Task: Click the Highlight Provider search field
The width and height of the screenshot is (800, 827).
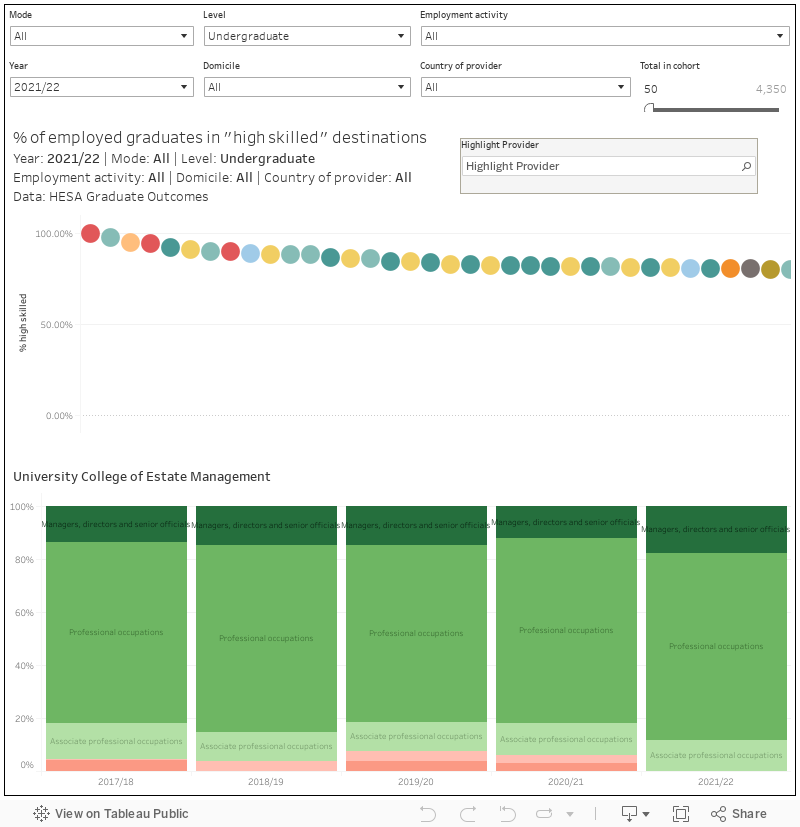Action: [600, 166]
